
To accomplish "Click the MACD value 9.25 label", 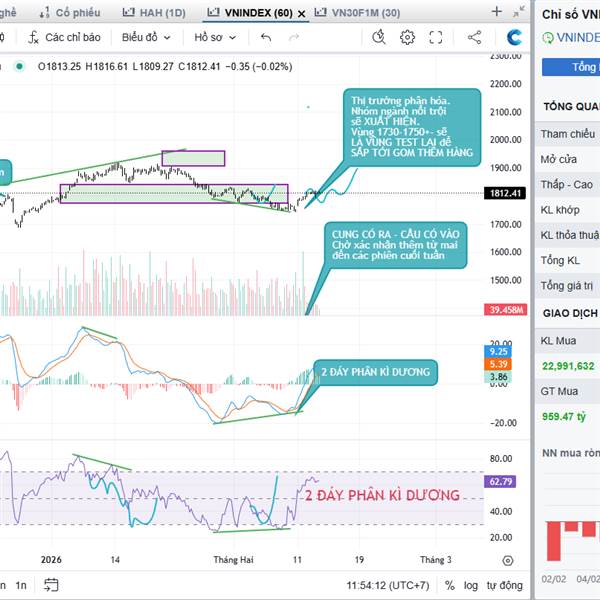I will pyautogui.click(x=498, y=351).
